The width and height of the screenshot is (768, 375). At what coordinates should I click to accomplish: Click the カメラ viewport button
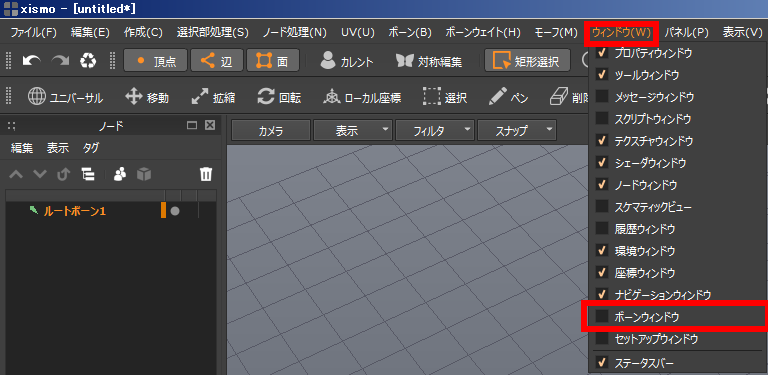point(271,131)
